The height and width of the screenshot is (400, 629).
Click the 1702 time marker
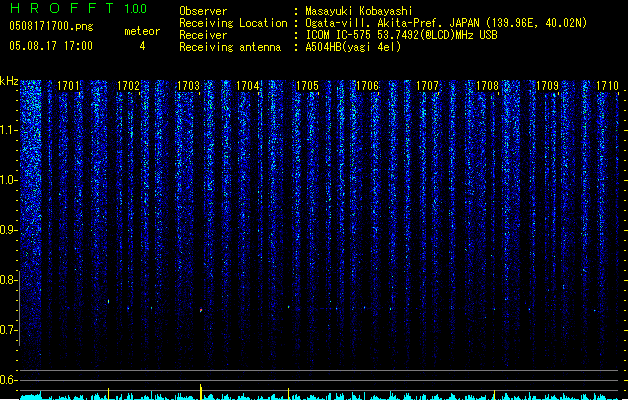(128, 86)
